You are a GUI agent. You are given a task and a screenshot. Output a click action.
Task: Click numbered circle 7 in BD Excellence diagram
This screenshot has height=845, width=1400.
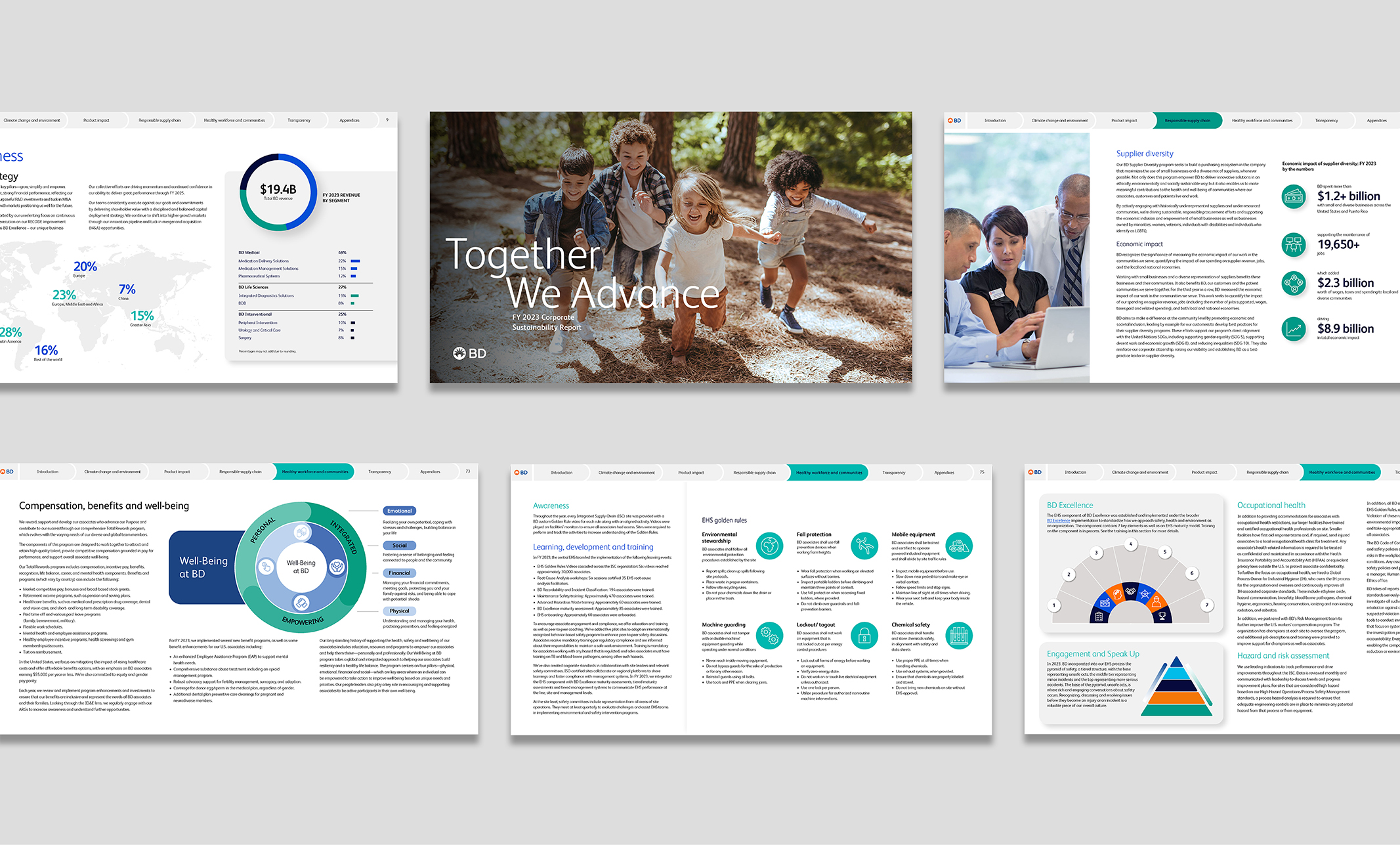point(1206,605)
